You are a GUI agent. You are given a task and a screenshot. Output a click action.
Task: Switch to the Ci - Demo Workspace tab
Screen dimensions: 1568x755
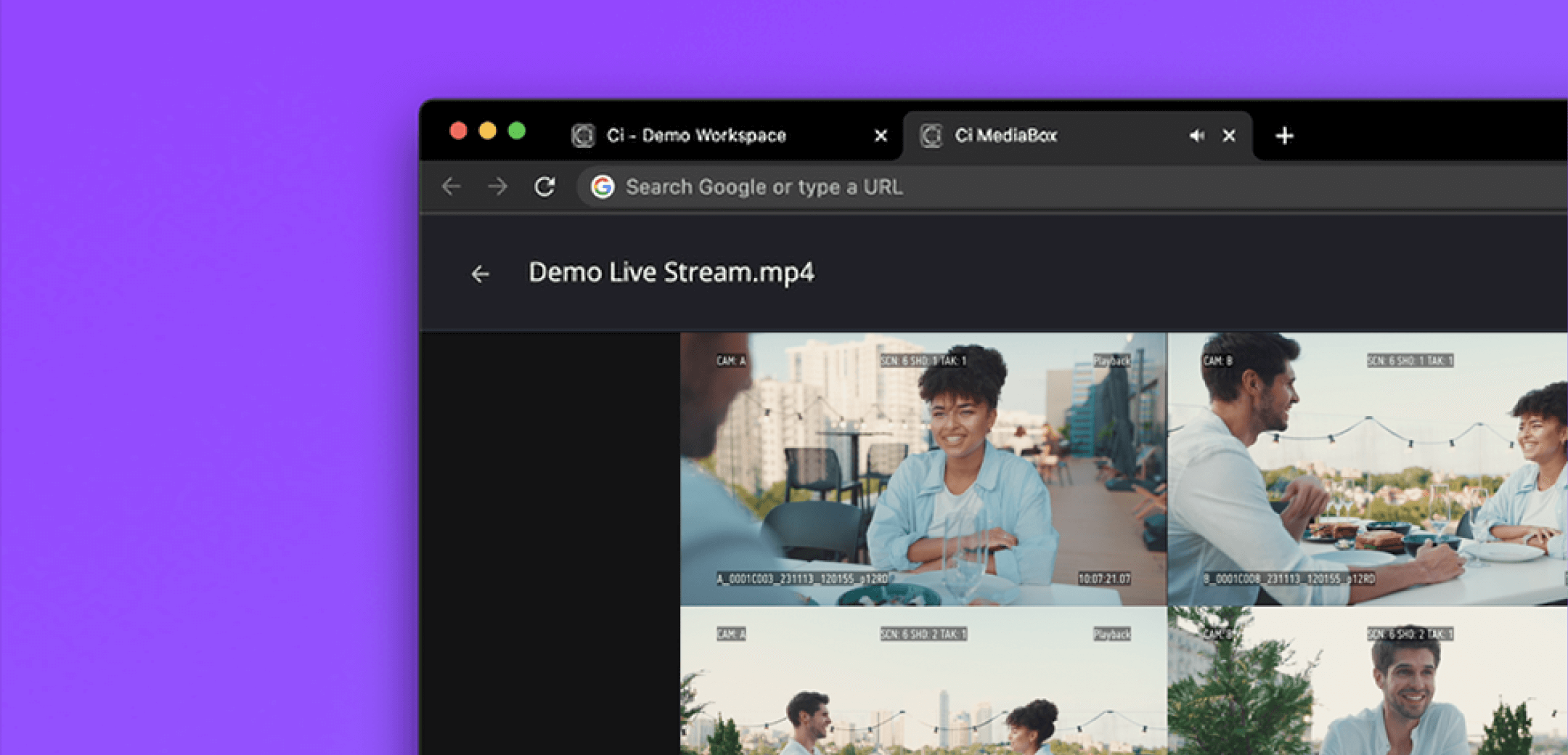pos(697,136)
